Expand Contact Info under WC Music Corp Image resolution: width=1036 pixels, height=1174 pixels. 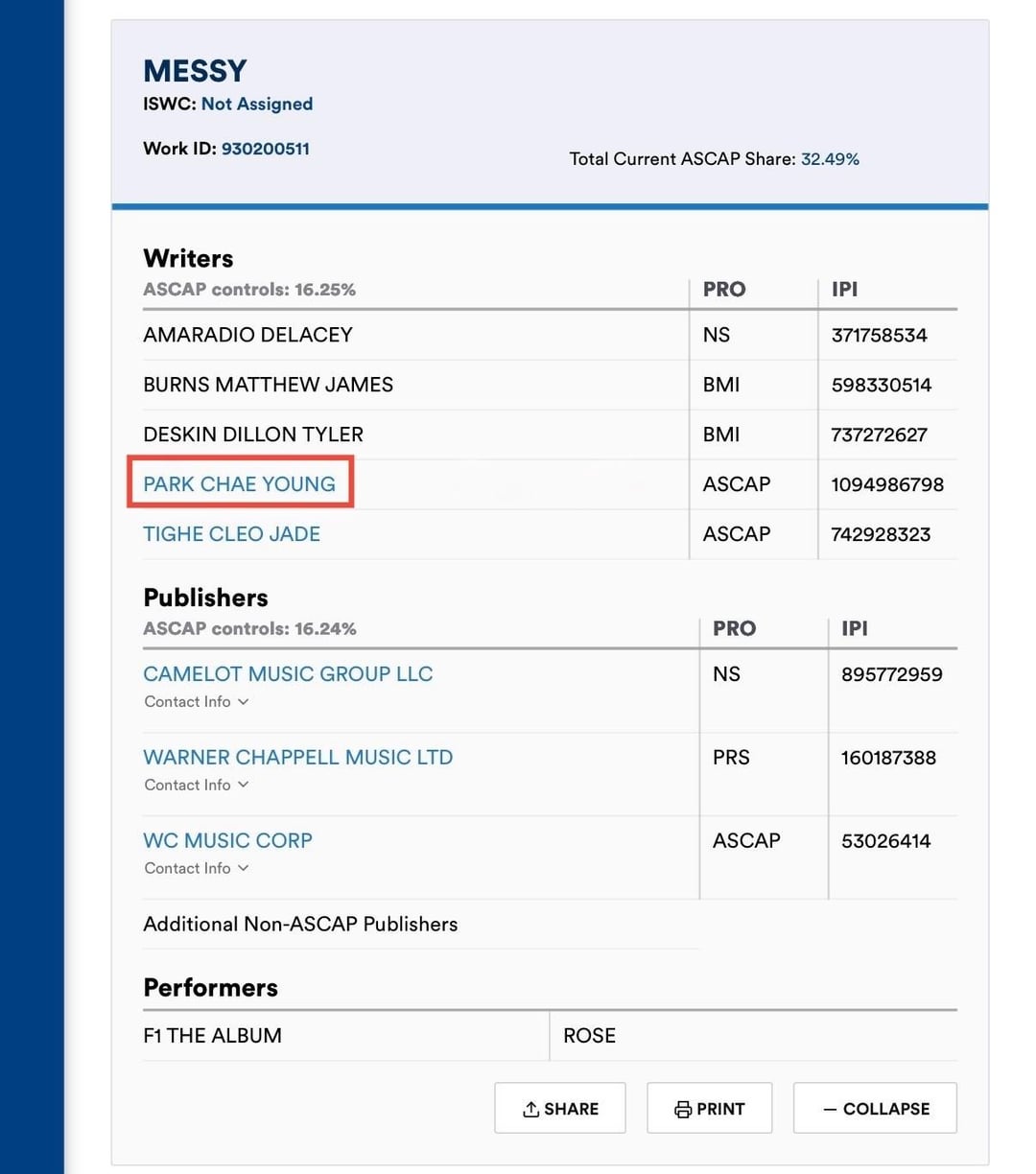pyautogui.click(x=197, y=869)
